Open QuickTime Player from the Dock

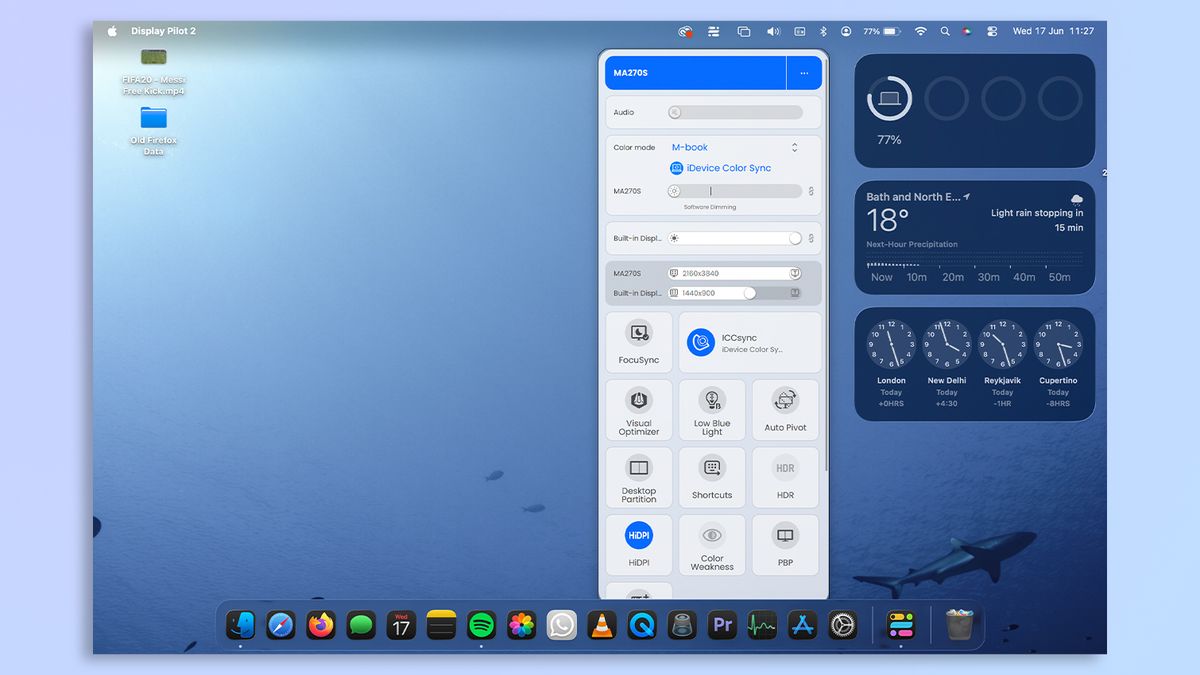click(x=642, y=625)
